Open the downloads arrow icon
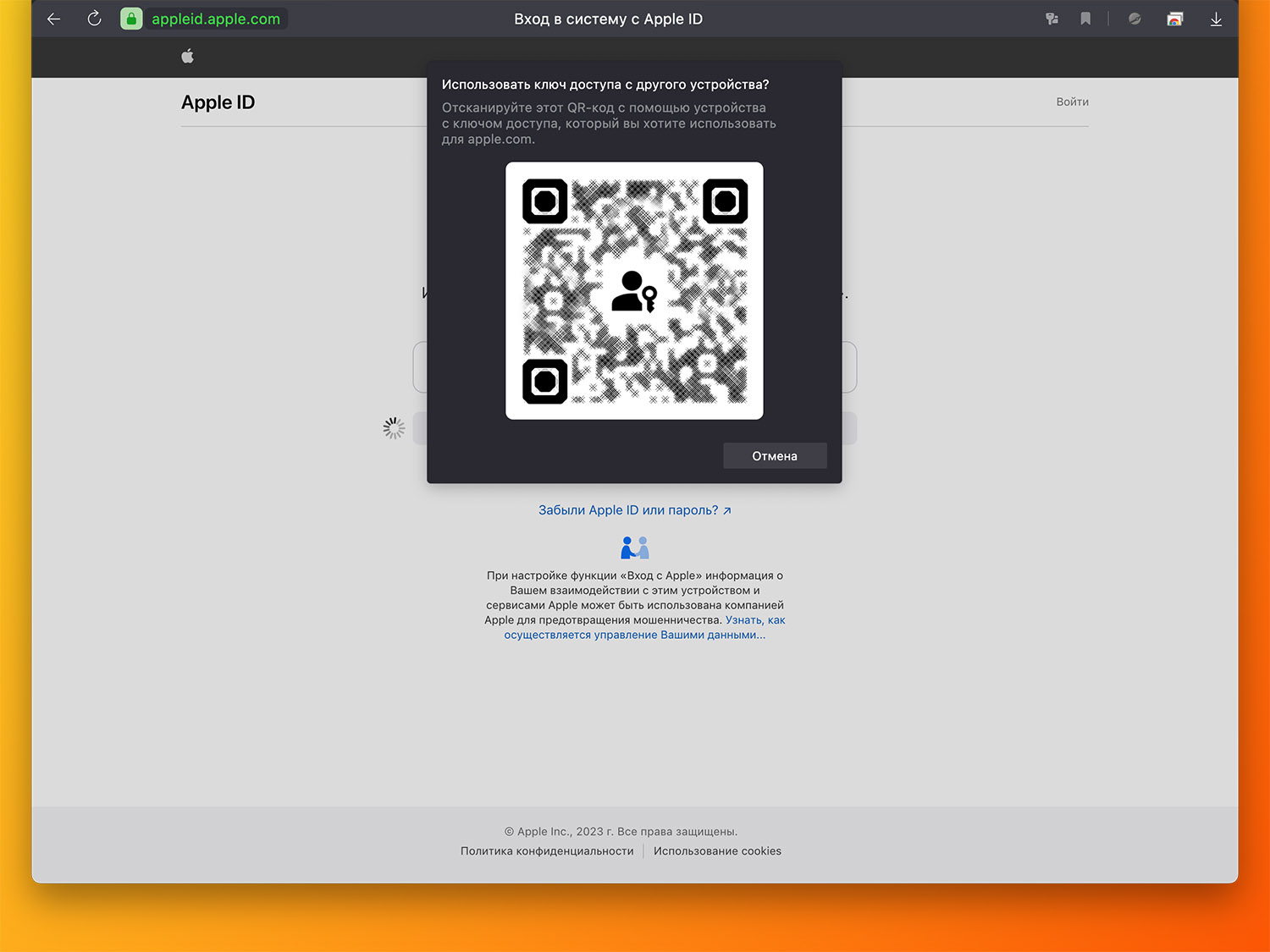This screenshot has width=1270, height=952. click(1216, 19)
